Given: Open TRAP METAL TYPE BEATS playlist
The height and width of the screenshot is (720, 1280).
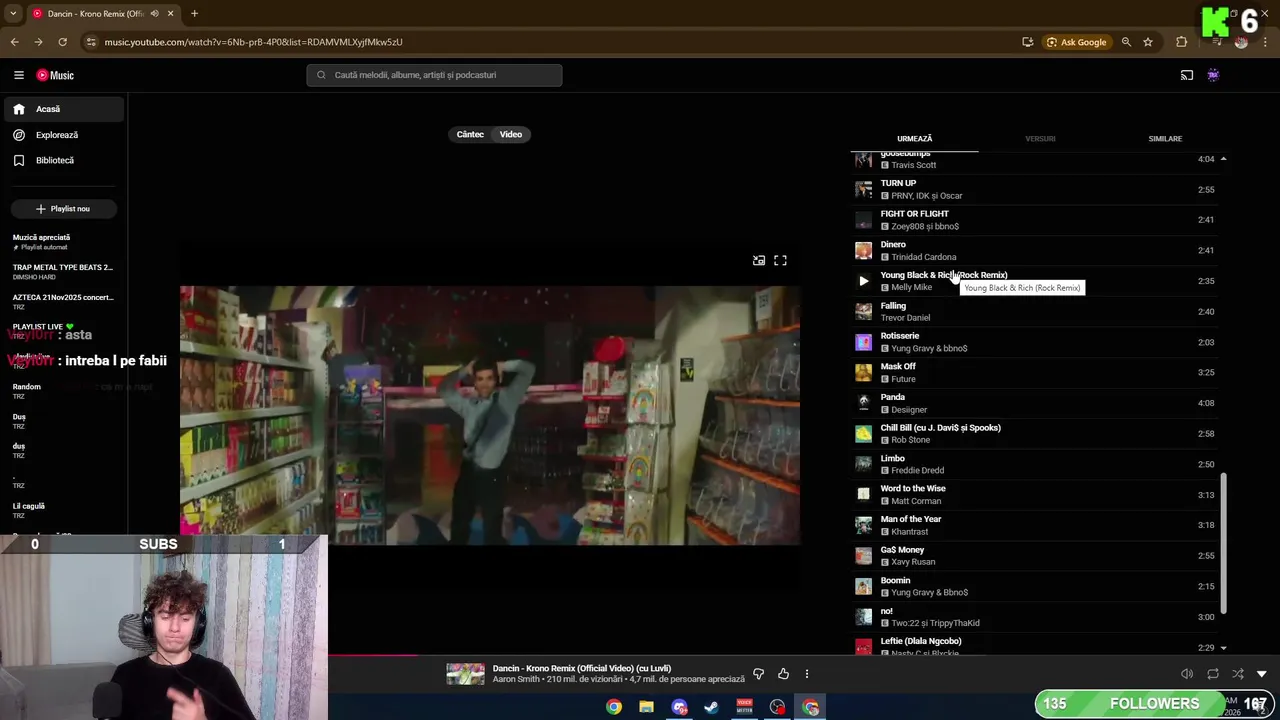Looking at the screenshot, I should tap(63, 272).
